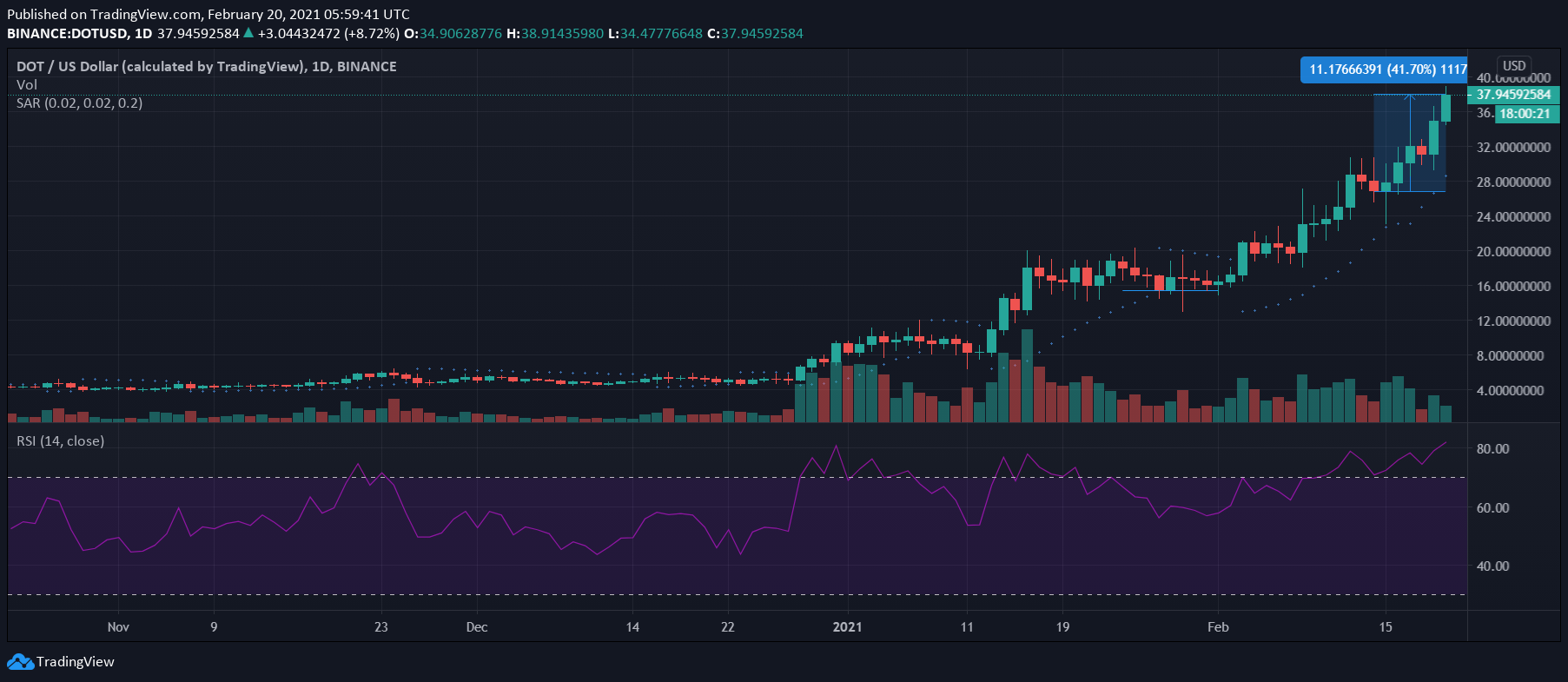Screen dimensions: 1568x682
Task: Click the Published on TradingView.com timestamp text
Action: pyautogui.click(x=208, y=15)
